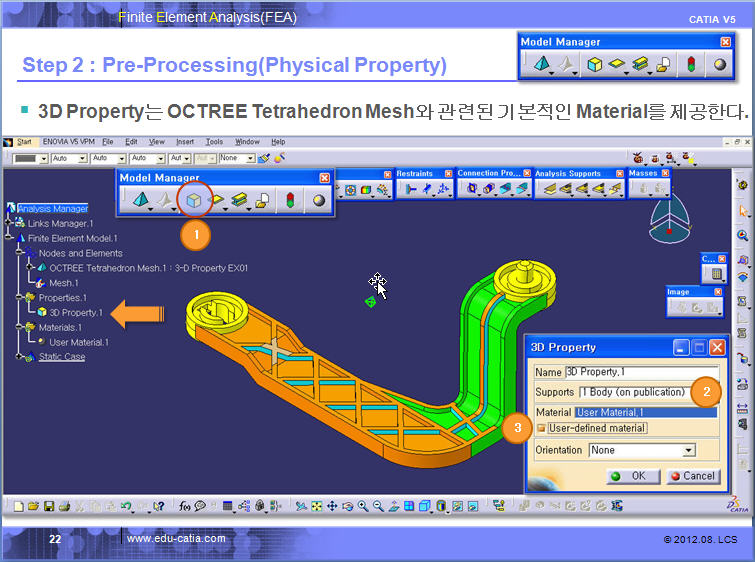This screenshot has width=755, height=562.
Task: Select OCTREE Tetrahedron Mesher in CATIA-window Model Manager
Action: click(x=141, y=199)
